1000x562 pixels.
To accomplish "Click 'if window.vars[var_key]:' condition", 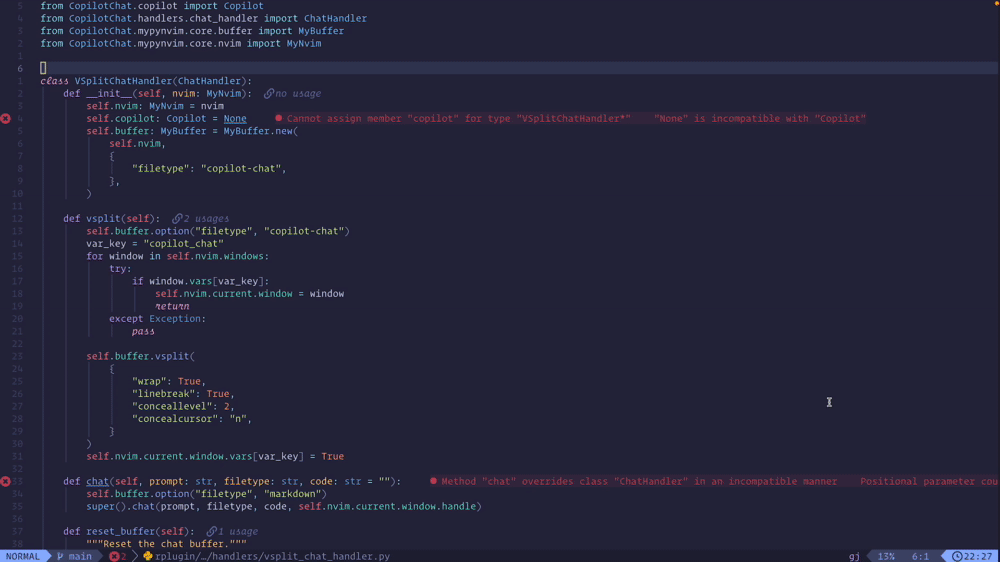I will (200, 281).
